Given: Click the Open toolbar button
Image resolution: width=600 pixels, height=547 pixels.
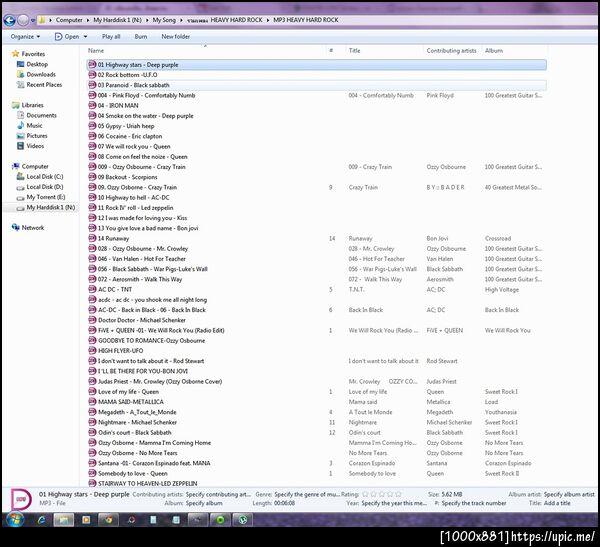Looking at the screenshot, I should point(67,37).
